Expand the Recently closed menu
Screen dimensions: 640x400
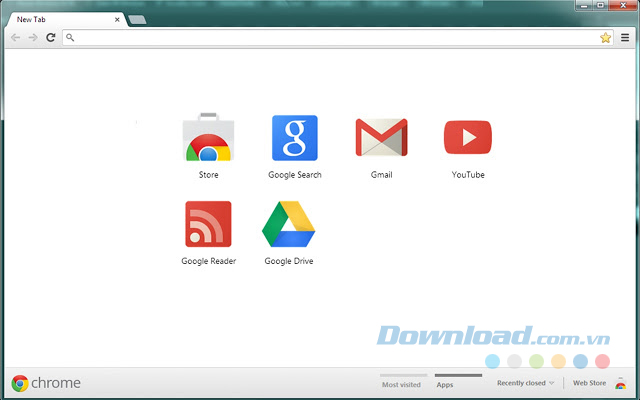coord(525,383)
